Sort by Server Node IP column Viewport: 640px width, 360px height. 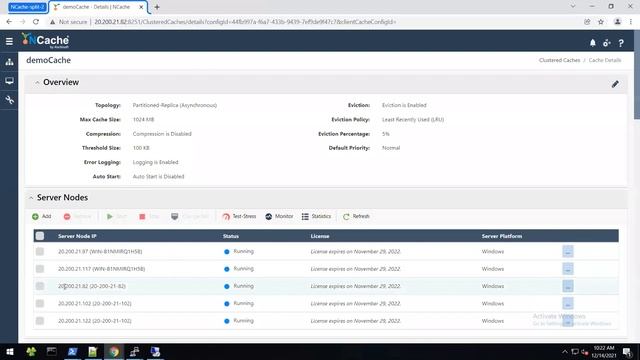[x=77, y=236]
